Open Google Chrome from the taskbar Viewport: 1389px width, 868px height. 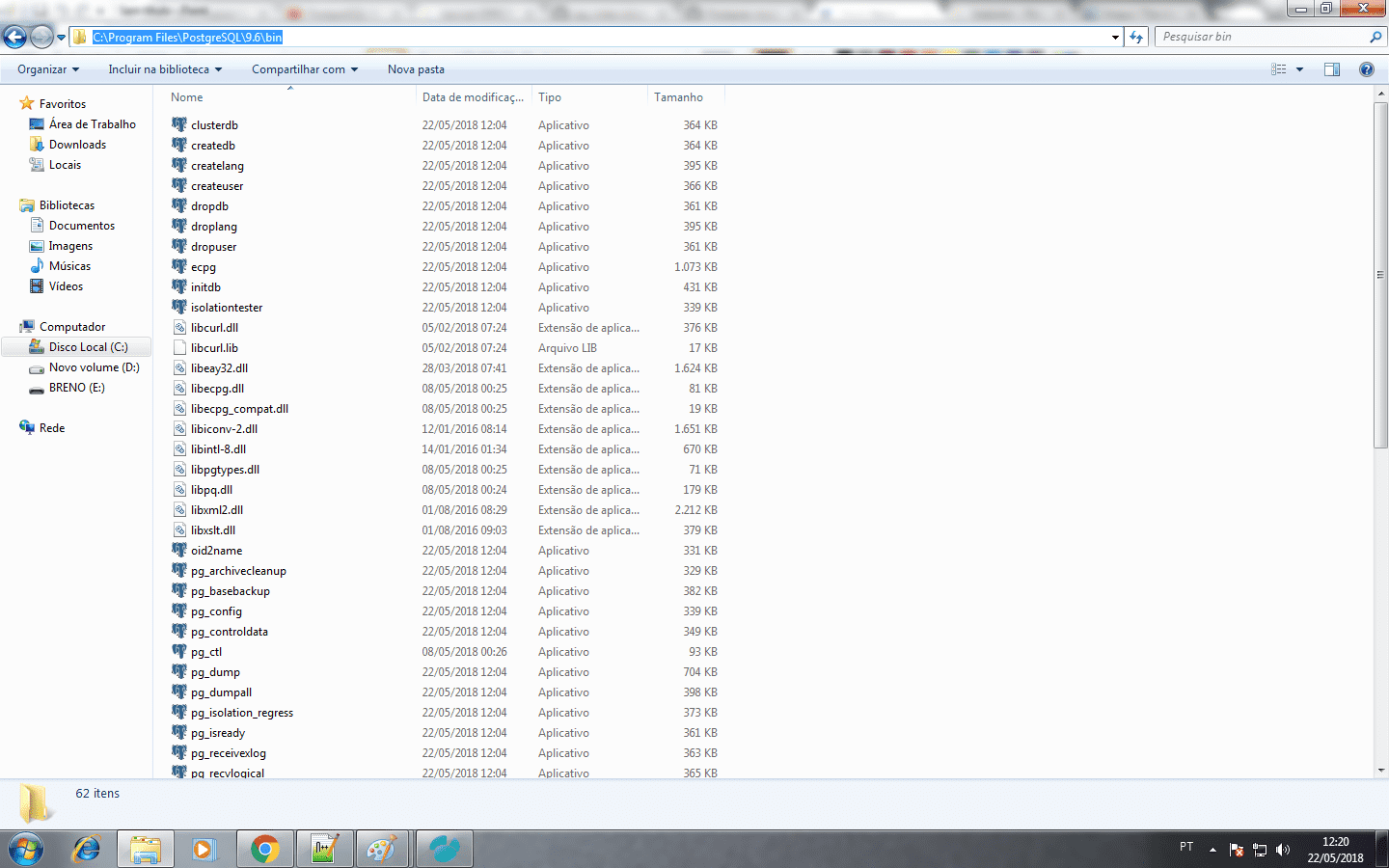click(264, 849)
